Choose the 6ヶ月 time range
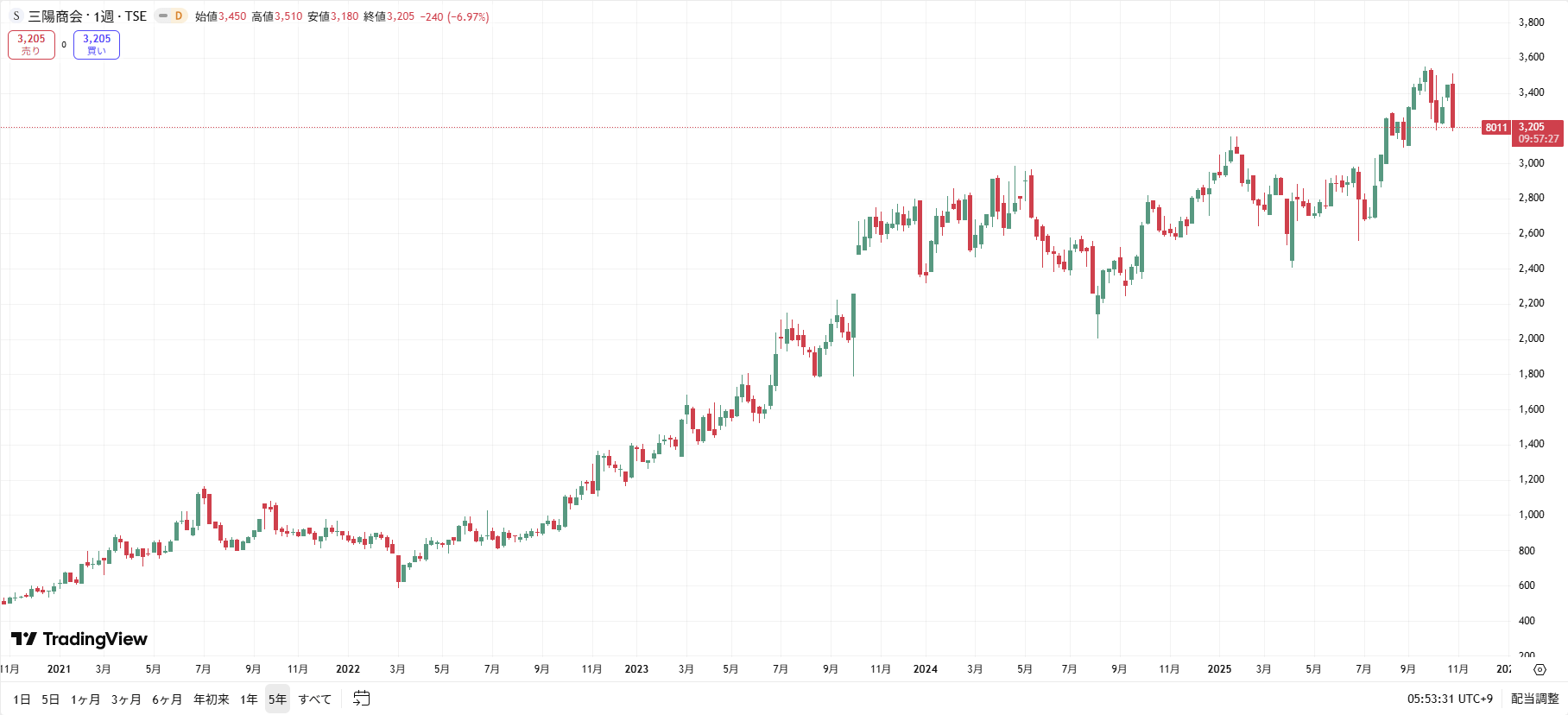 (x=168, y=699)
